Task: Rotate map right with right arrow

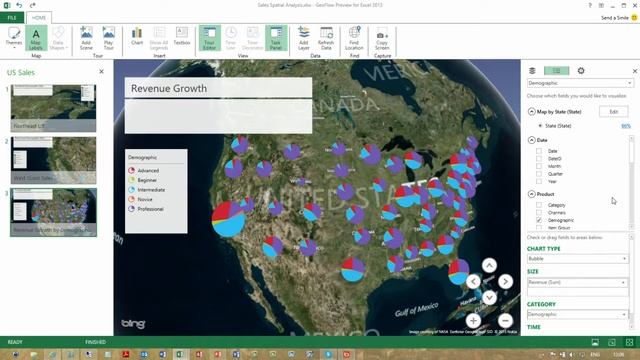Action: tap(505, 281)
